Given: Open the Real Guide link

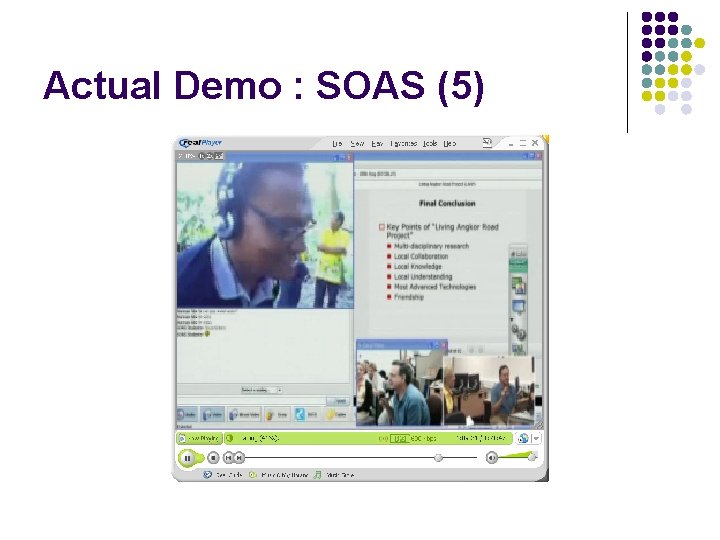Looking at the screenshot, I should [223, 475].
